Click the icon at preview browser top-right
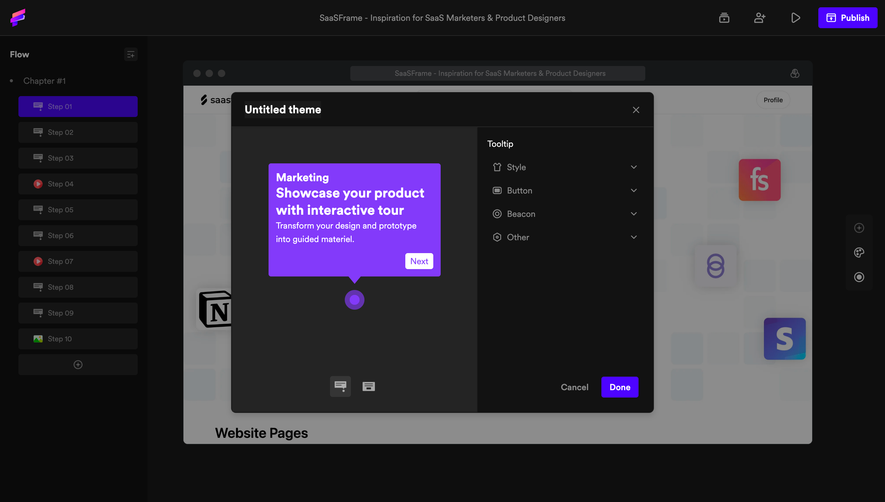 [795, 73]
